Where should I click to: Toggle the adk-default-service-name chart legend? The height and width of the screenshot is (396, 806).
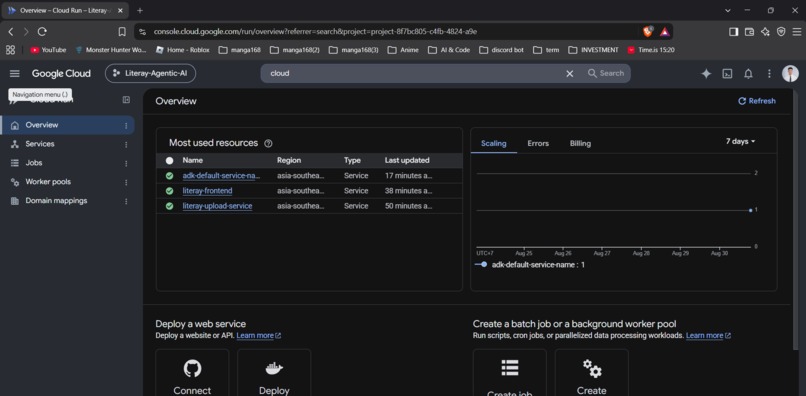point(529,265)
